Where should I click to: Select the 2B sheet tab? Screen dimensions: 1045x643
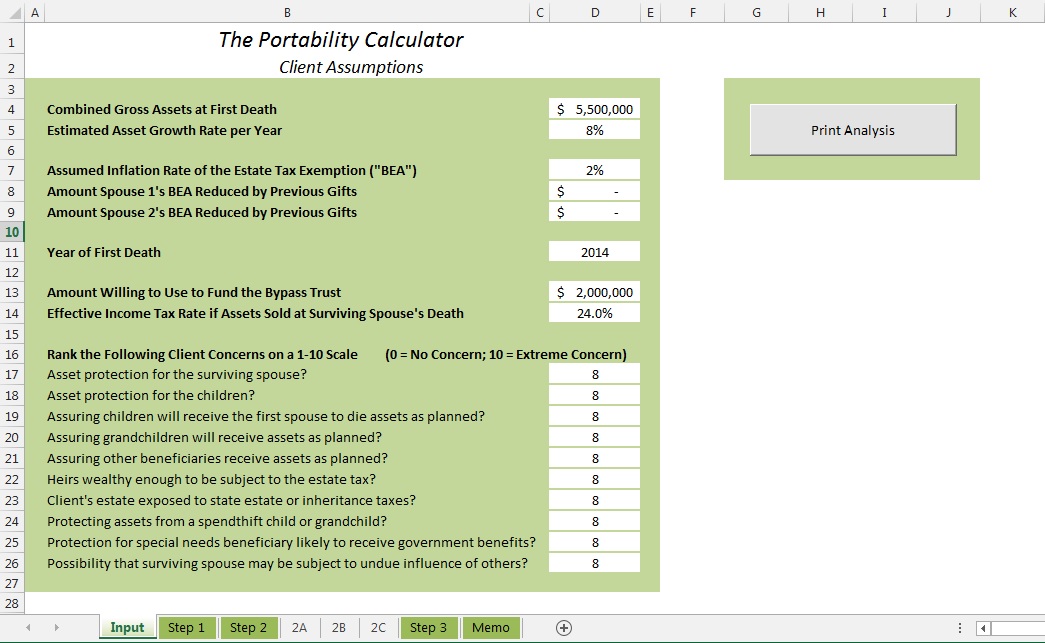pyautogui.click(x=338, y=627)
